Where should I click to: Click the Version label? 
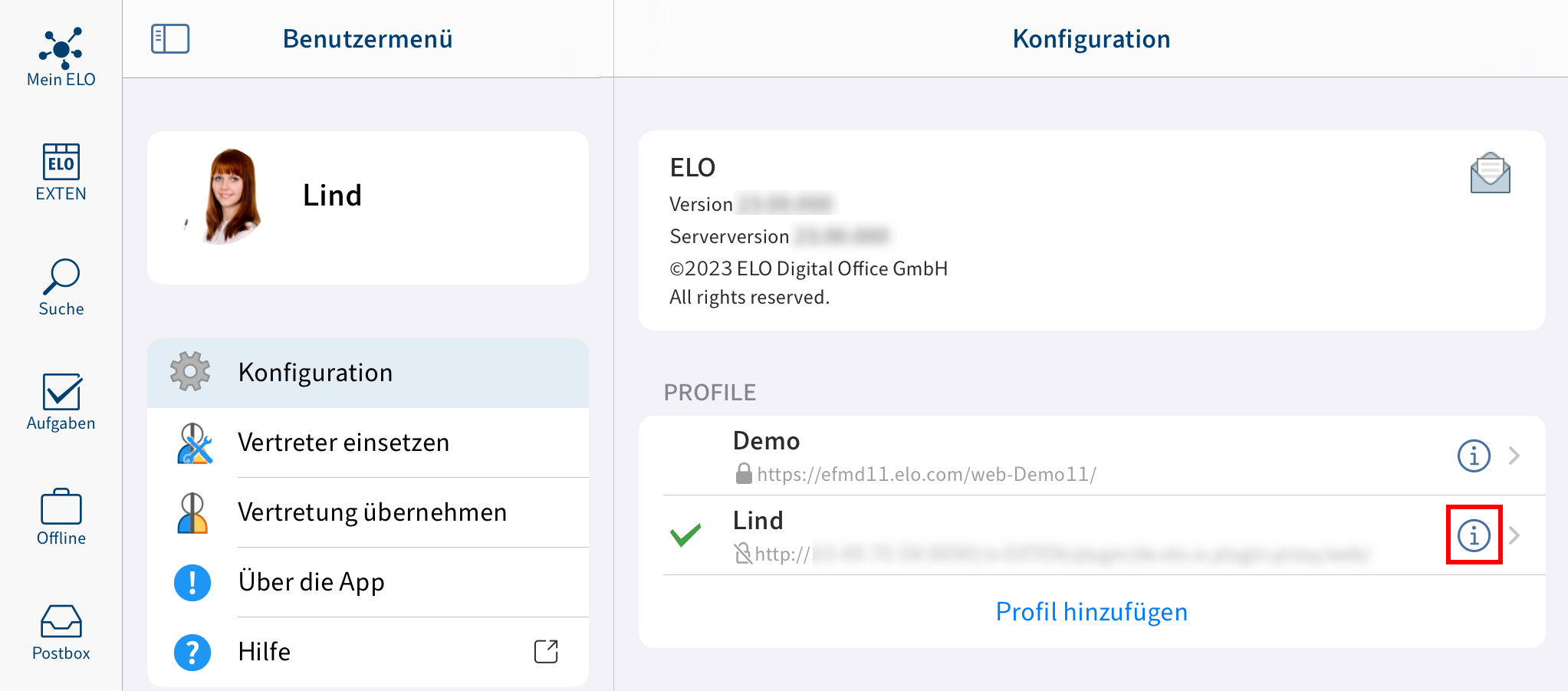coord(701,205)
